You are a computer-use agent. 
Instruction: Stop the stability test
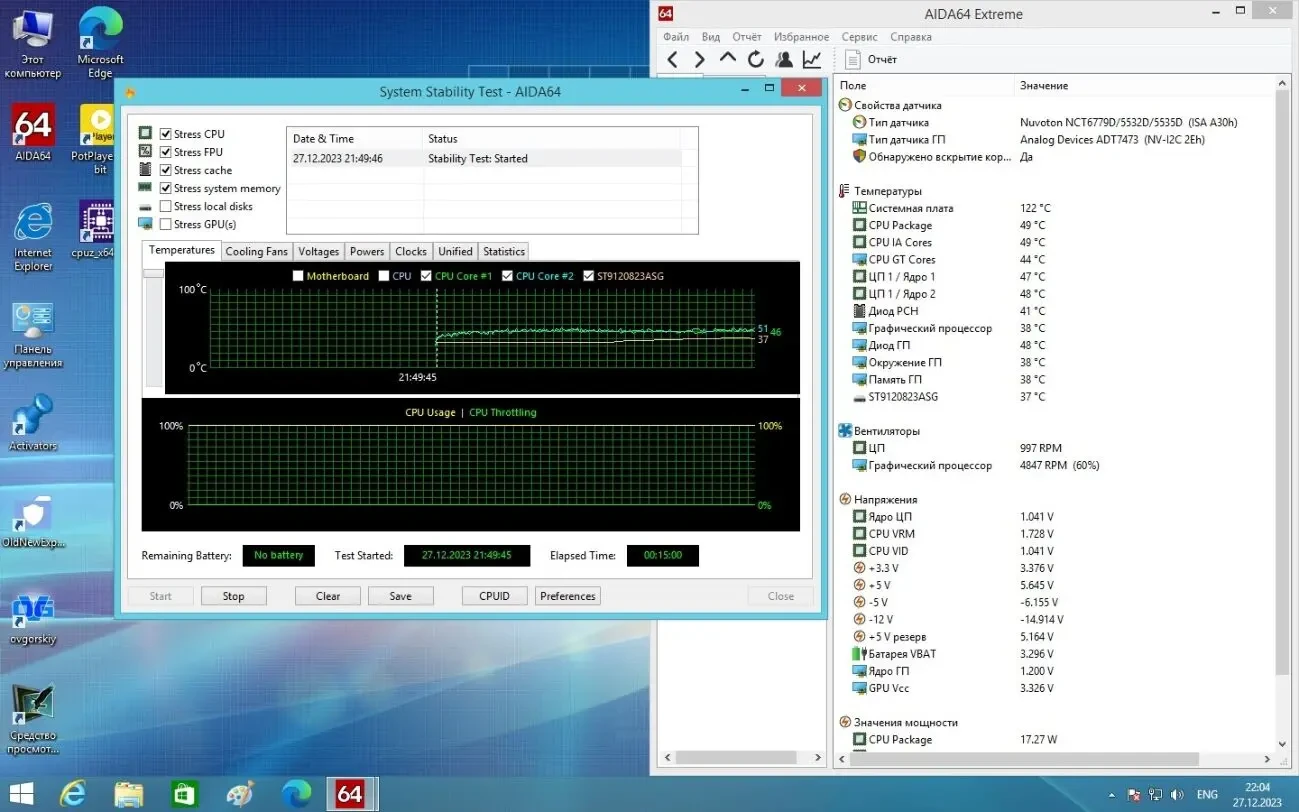click(x=233, y=595)
